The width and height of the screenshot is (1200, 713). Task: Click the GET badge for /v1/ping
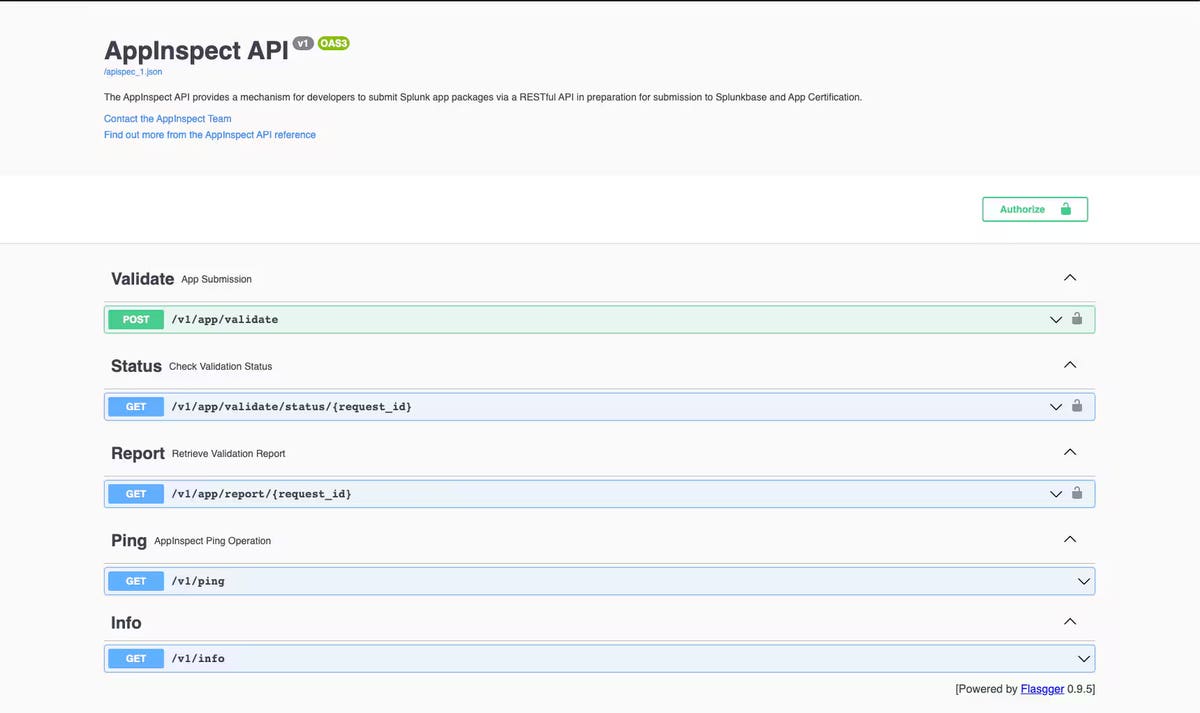(136, 581)
